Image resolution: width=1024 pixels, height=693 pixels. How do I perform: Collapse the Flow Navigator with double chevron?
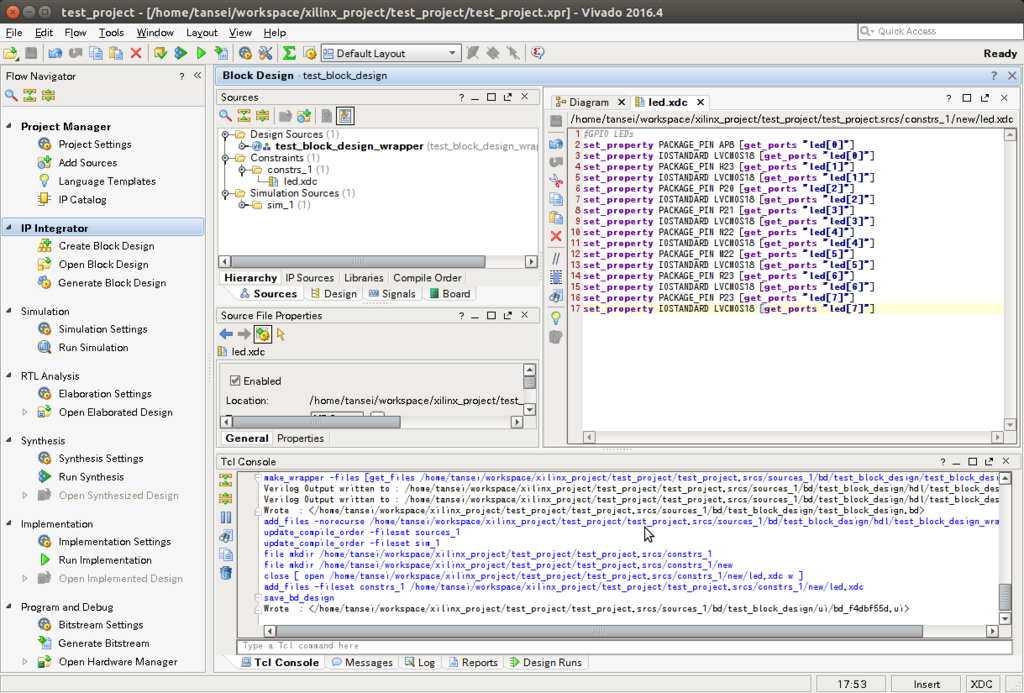(197, 76)
